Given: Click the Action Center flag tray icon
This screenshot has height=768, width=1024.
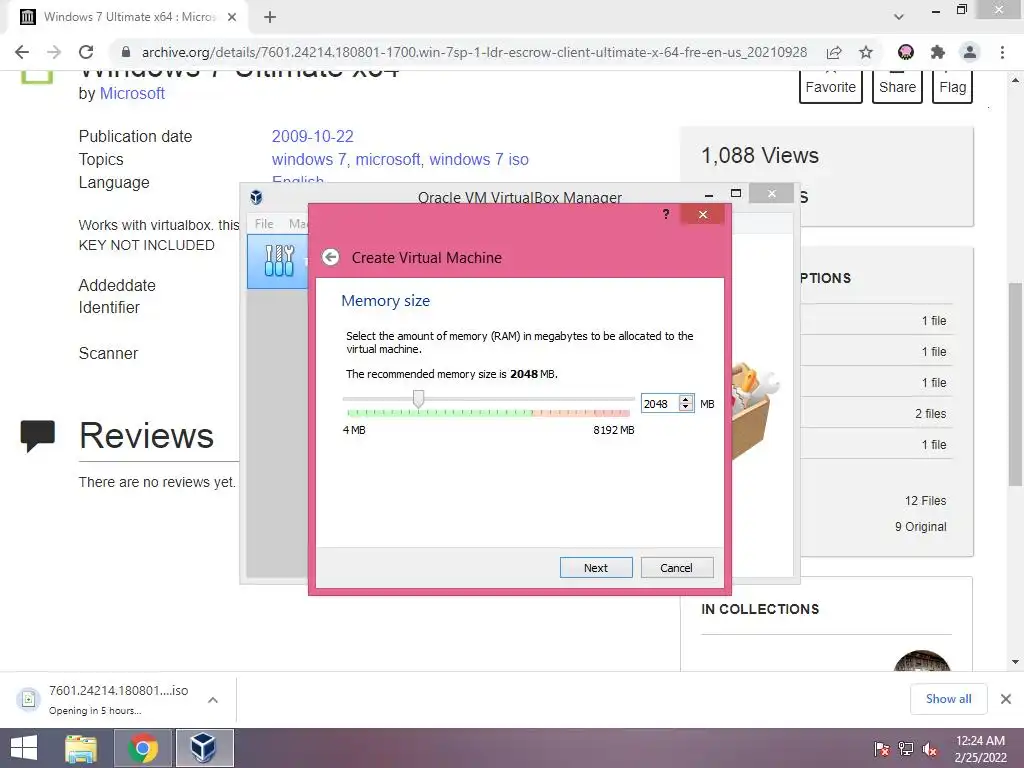Looking at the screenshot, I should [x=882, y=749].
